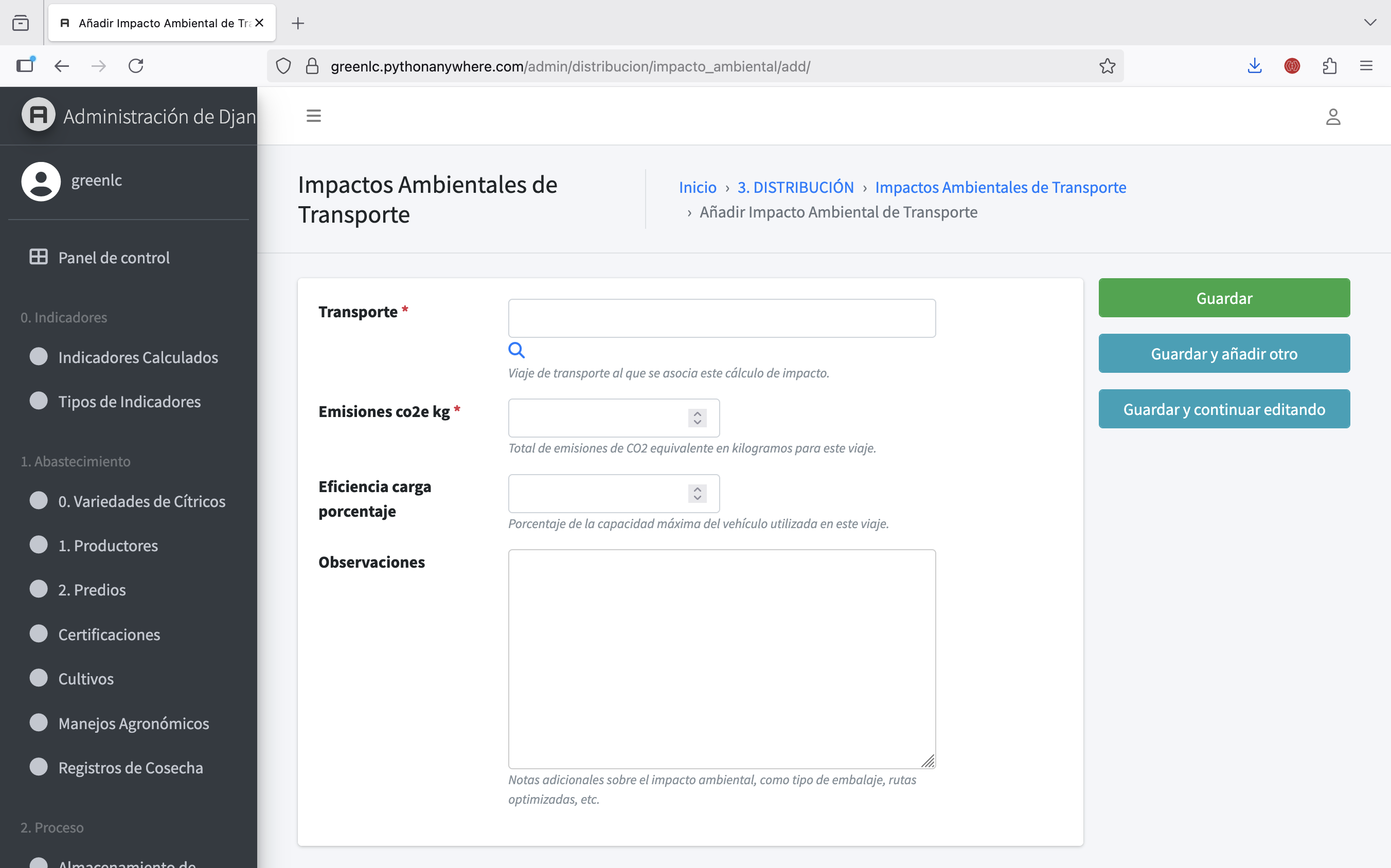Open Registros de Cosecha in the sidebar
The height and width of the screenshot is (868, 1391).
click(131, 768)
